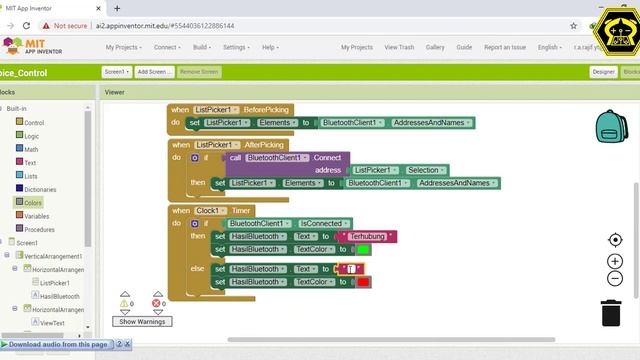Select the Lists blocks category icon
The image size is (640, 360).
(19, 175)
